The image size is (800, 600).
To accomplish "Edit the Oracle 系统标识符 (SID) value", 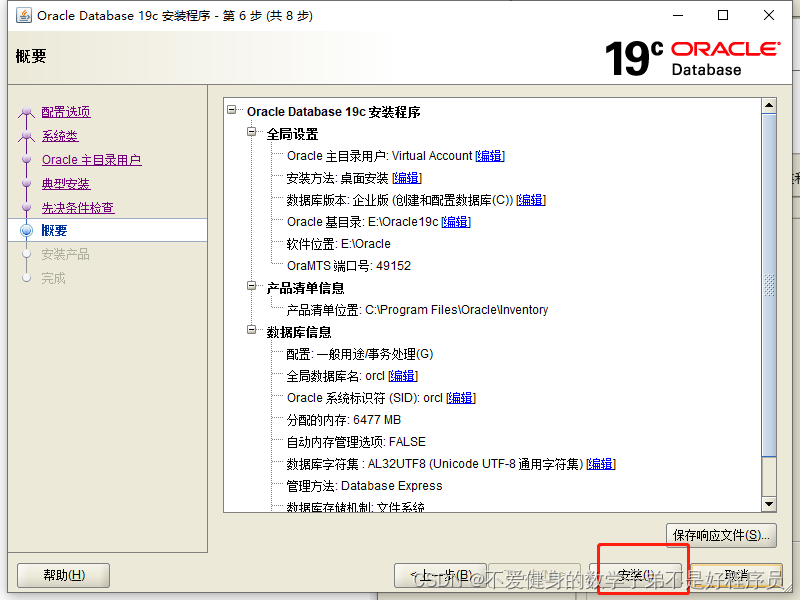I will click(461, 398).
